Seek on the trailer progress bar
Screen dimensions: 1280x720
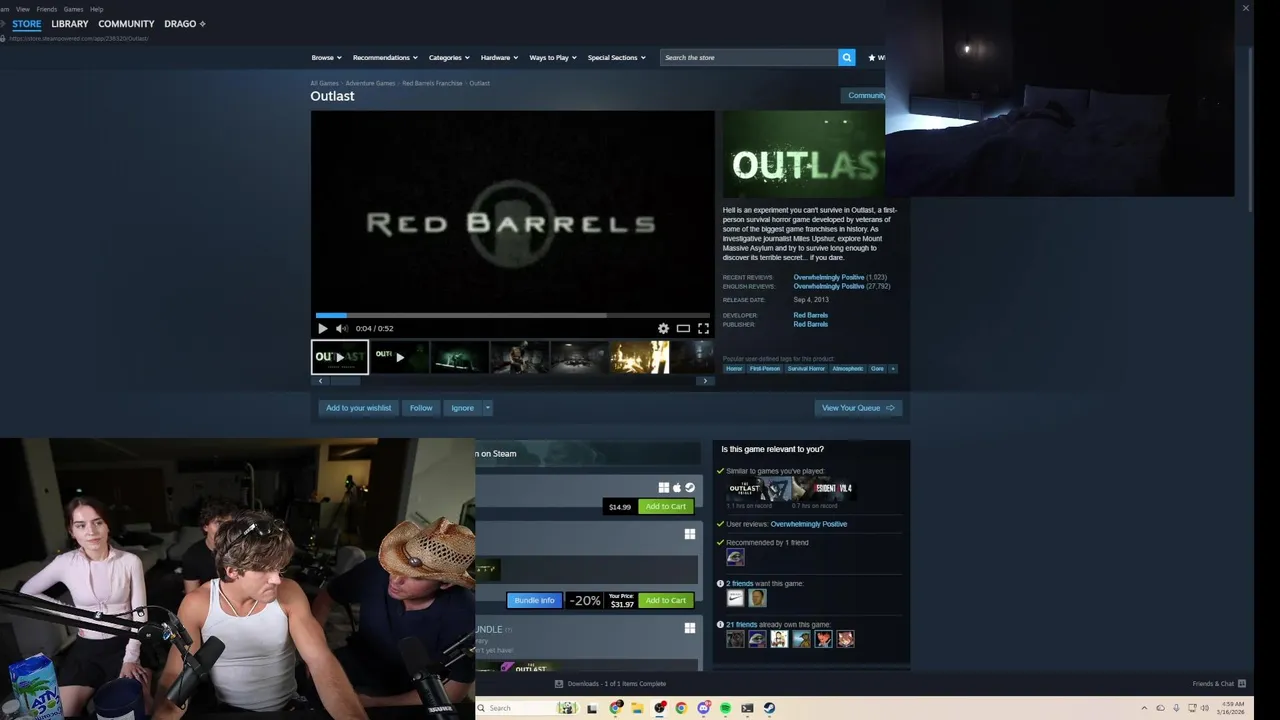coord(512,315)
